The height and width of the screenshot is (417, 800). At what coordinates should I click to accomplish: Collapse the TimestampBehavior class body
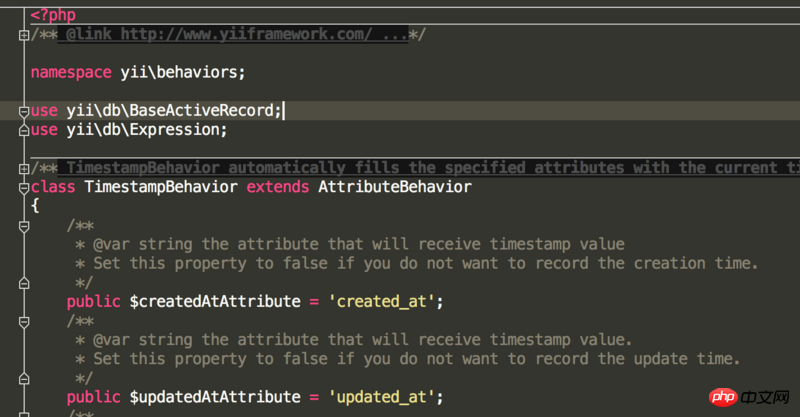[x=24, y=188]
